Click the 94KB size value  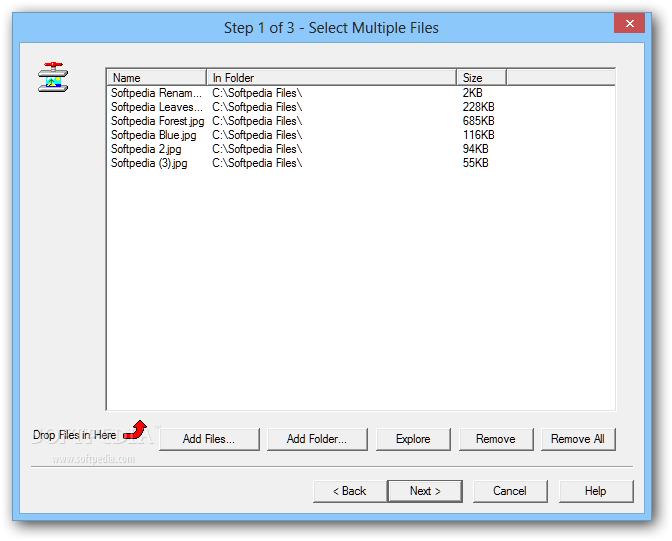click(x=475, y=149)
